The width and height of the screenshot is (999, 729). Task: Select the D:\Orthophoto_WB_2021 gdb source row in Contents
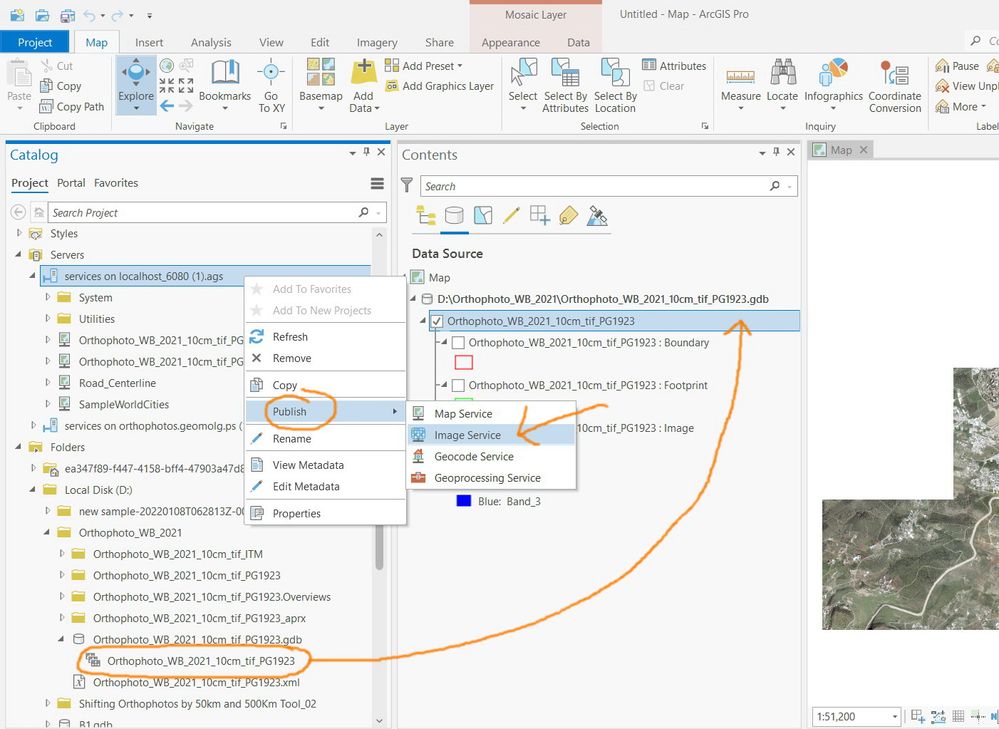603,299
